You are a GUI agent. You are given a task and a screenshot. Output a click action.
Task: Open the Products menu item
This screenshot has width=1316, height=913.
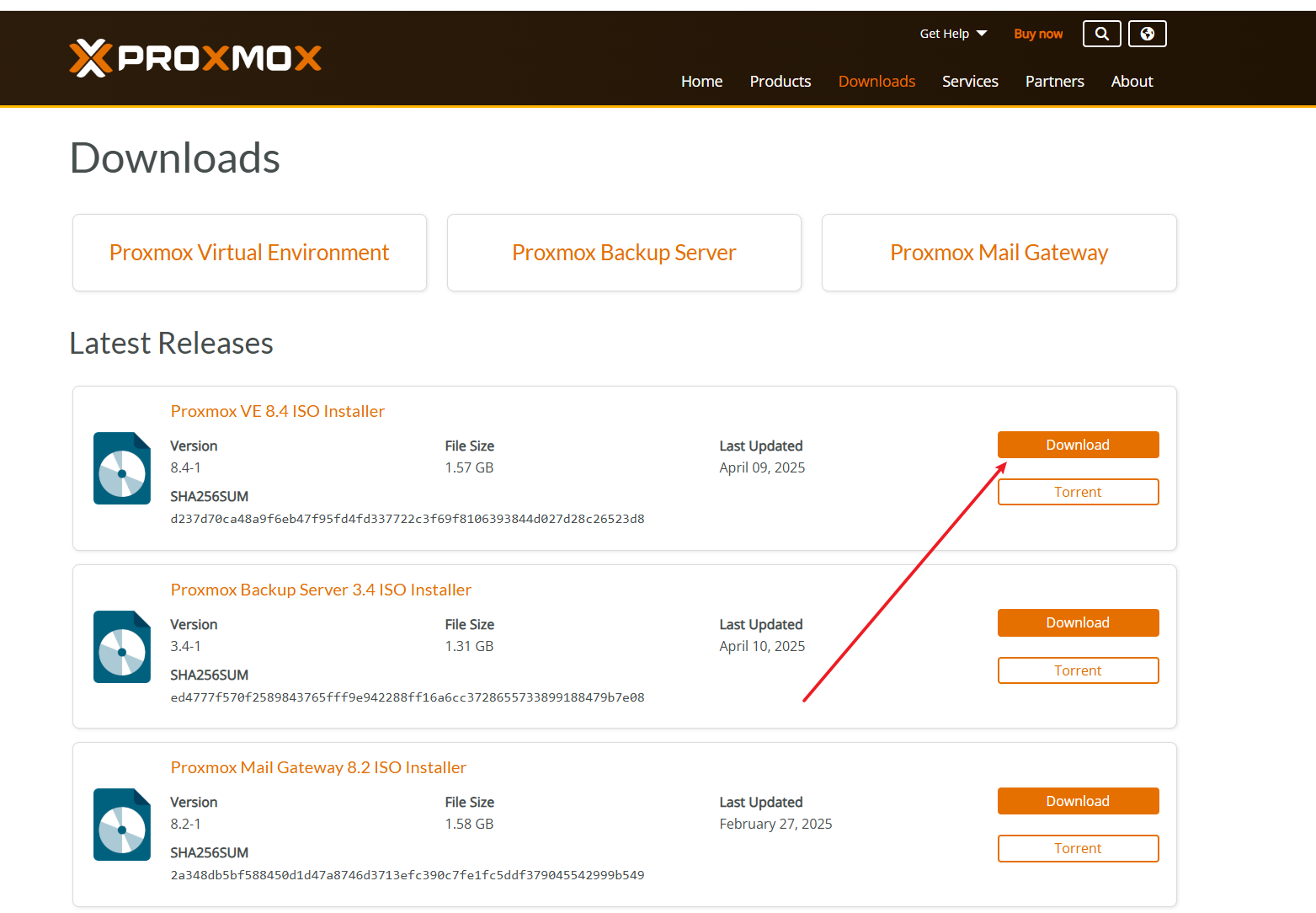click(780, 82)
